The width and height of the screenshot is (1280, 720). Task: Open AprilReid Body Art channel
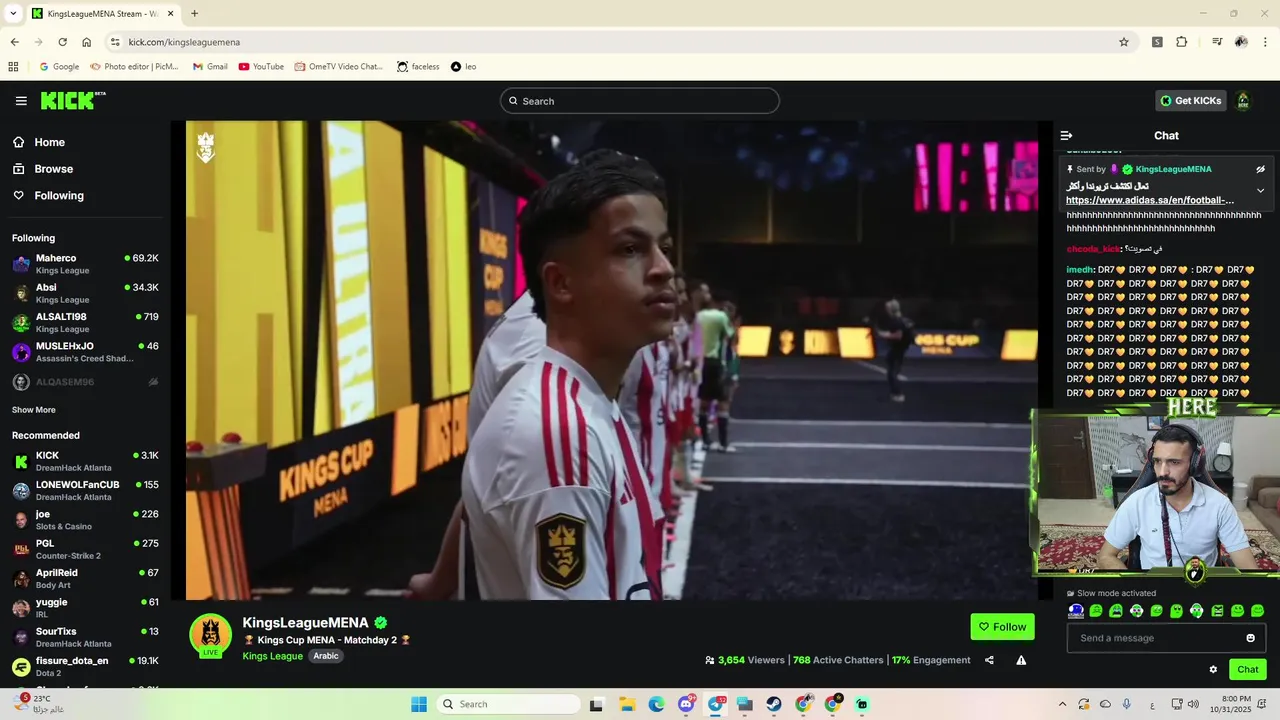coord(85,579)
